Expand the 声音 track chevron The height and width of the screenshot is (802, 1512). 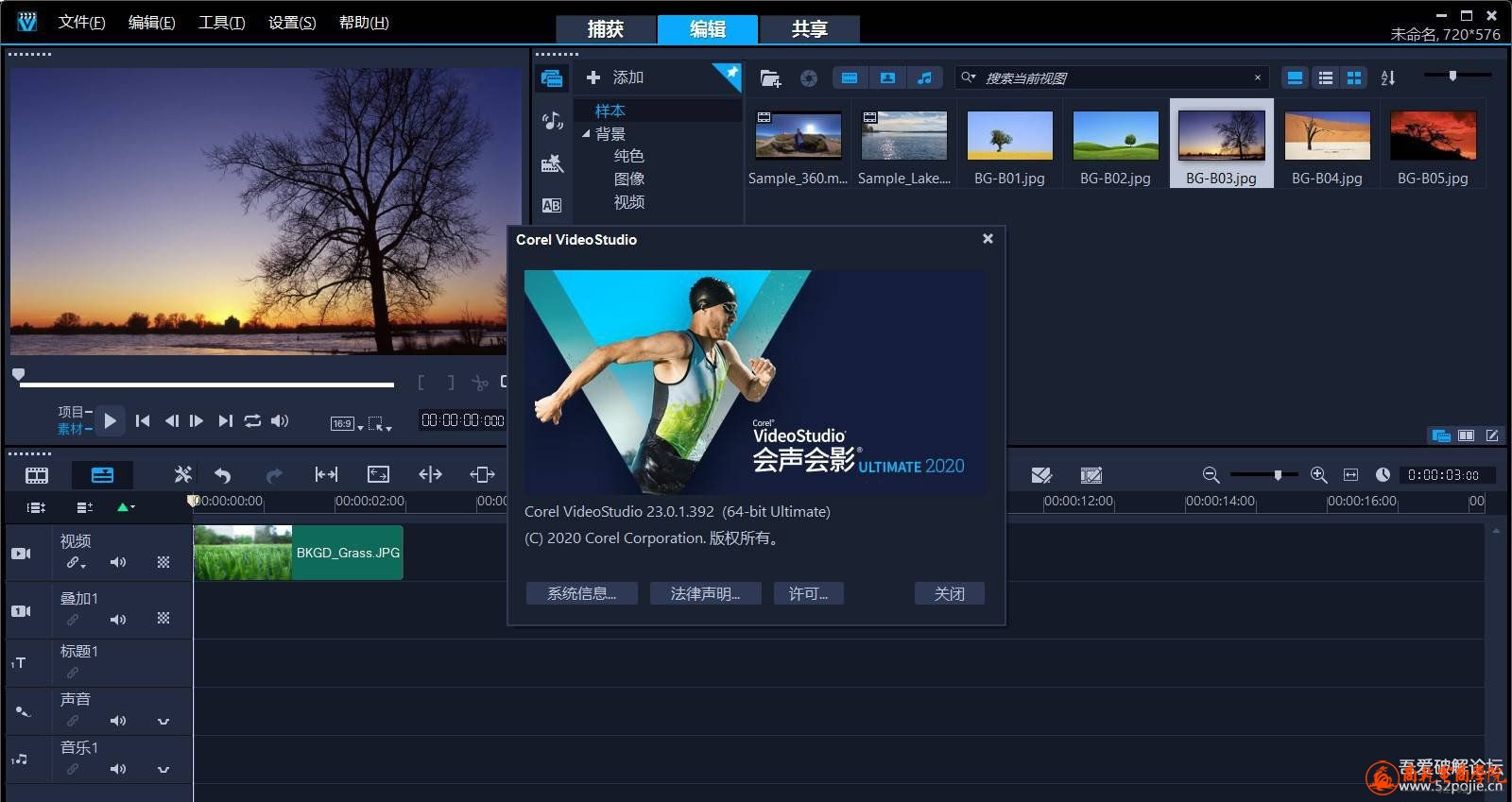[163, 721]
